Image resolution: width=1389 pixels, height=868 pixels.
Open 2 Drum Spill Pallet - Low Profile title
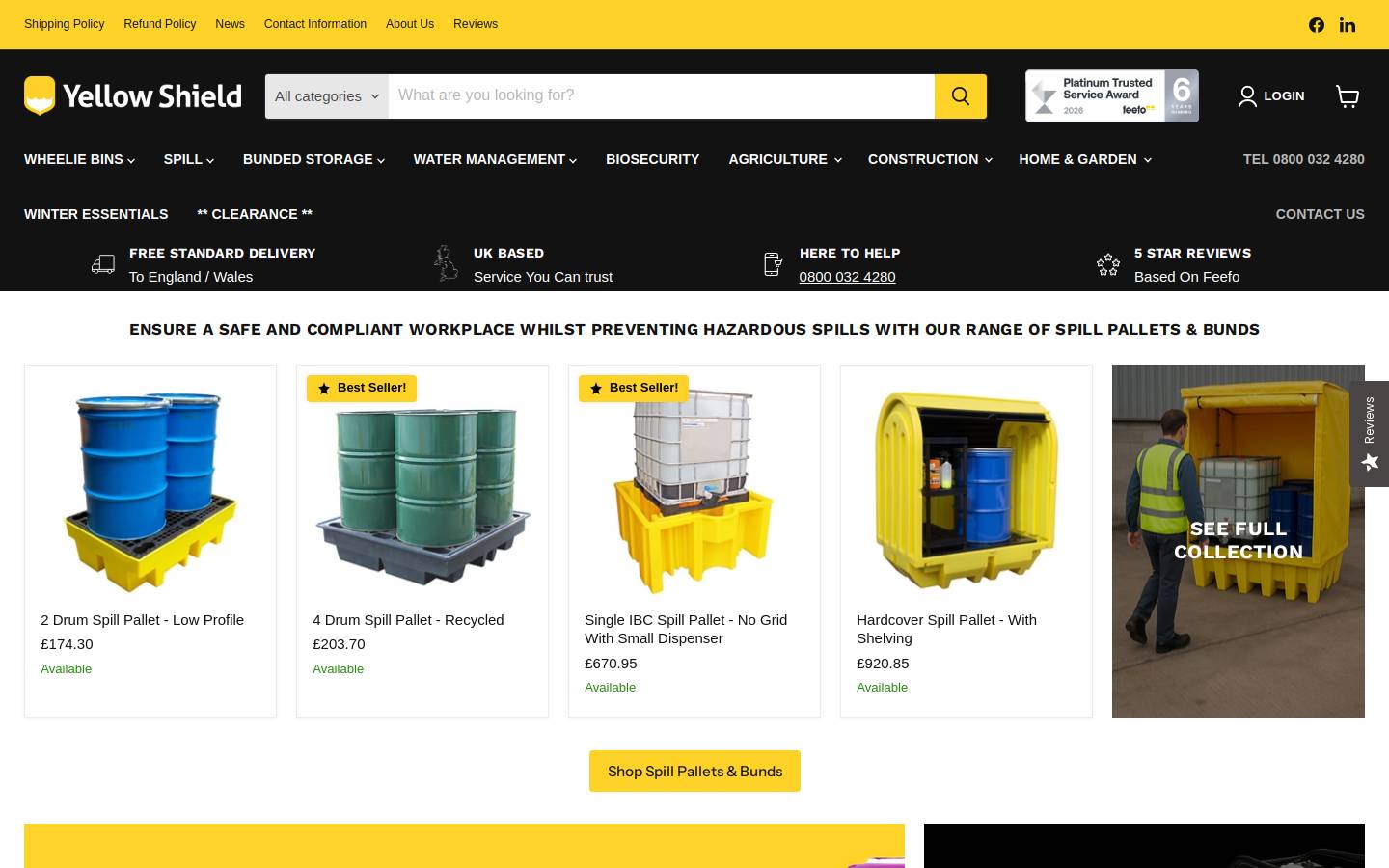pos(142,620)
